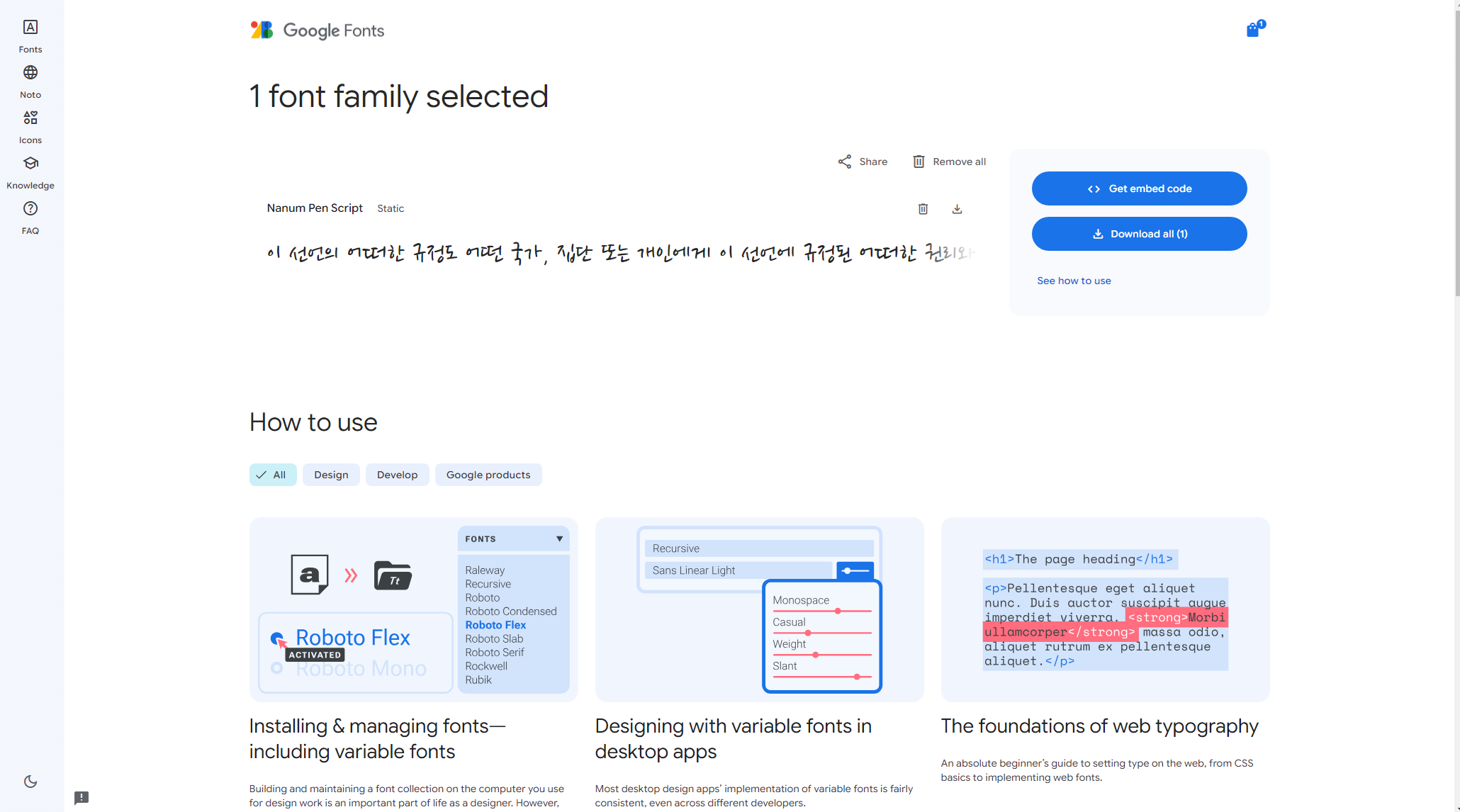1460x812 pixels.
Task: Click the shopping bag selection icon
Action: coord(1254,29)
